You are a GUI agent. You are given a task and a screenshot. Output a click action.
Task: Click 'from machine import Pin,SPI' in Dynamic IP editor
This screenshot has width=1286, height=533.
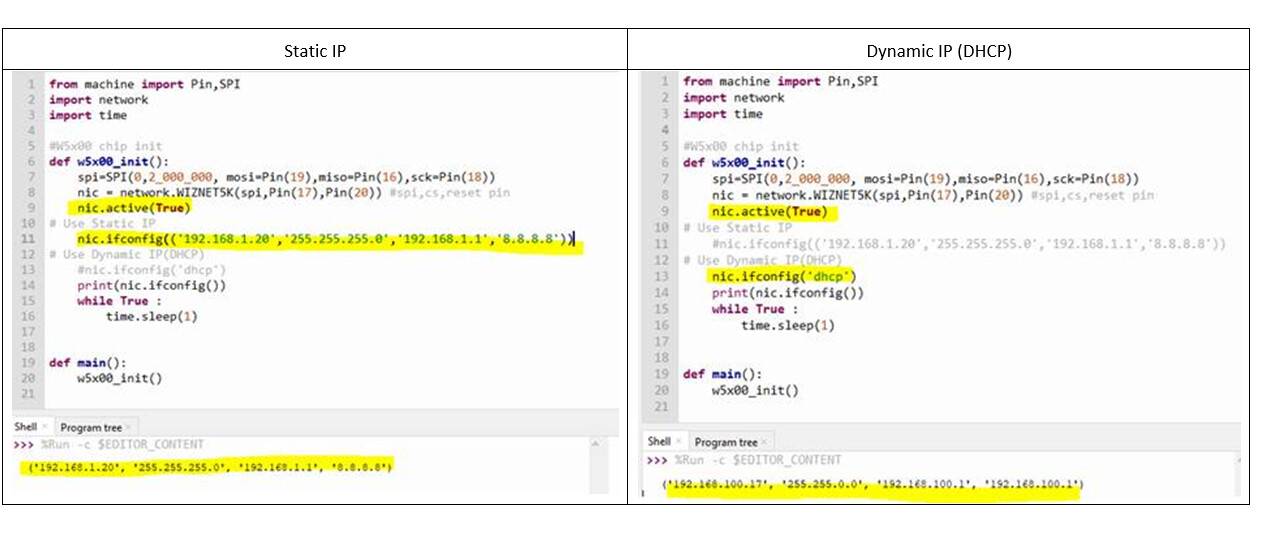pyautogui.click(x=781, y=81)
